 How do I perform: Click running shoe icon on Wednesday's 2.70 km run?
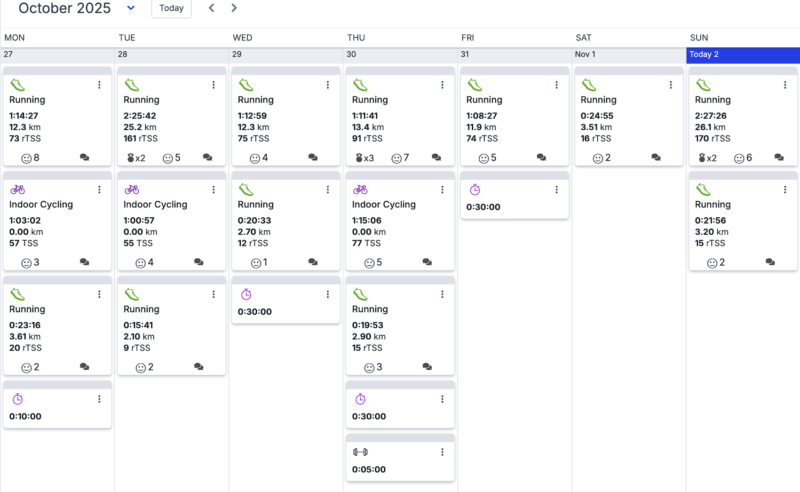point(246,190)
